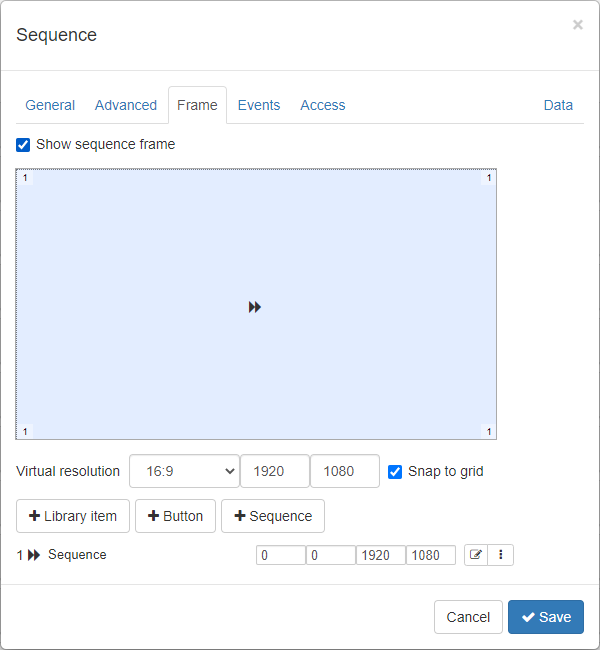This screenshot has height=650, width=600.
Task: Open the Advanced tab
Action: point(126,105)
